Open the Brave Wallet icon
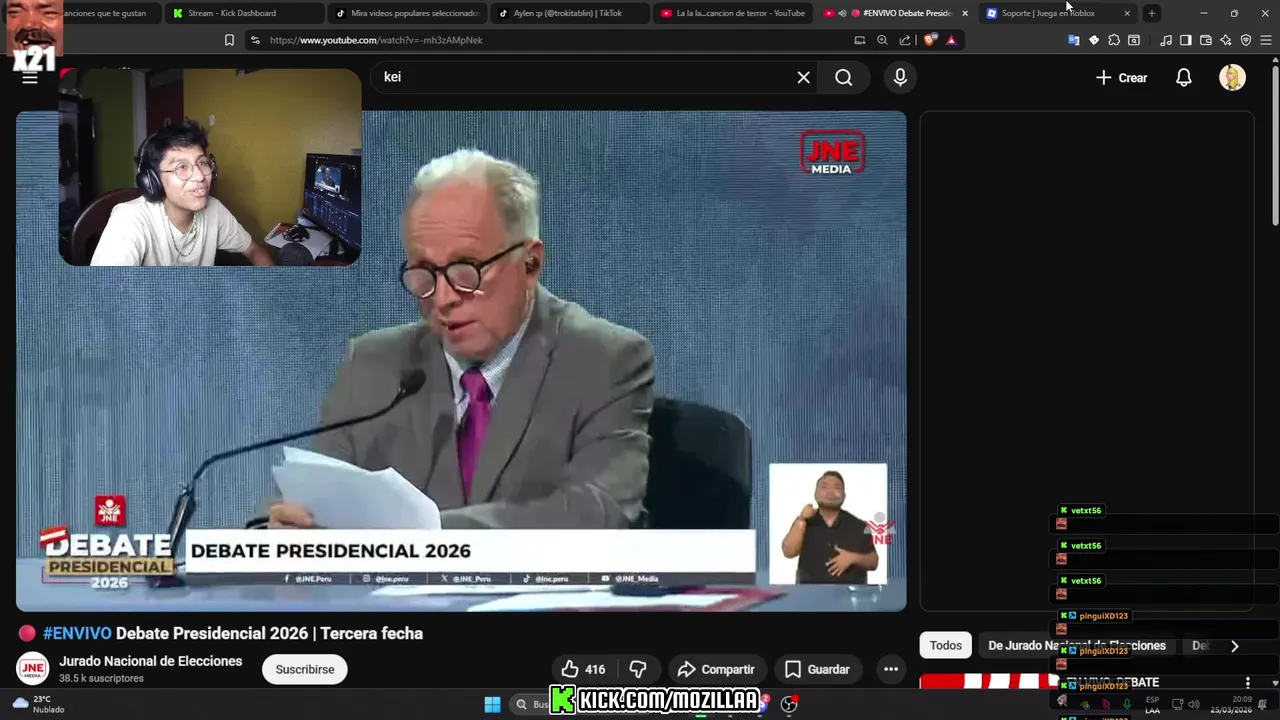1280x720 pixels. pyautogui.click(x=1206, y=40)
